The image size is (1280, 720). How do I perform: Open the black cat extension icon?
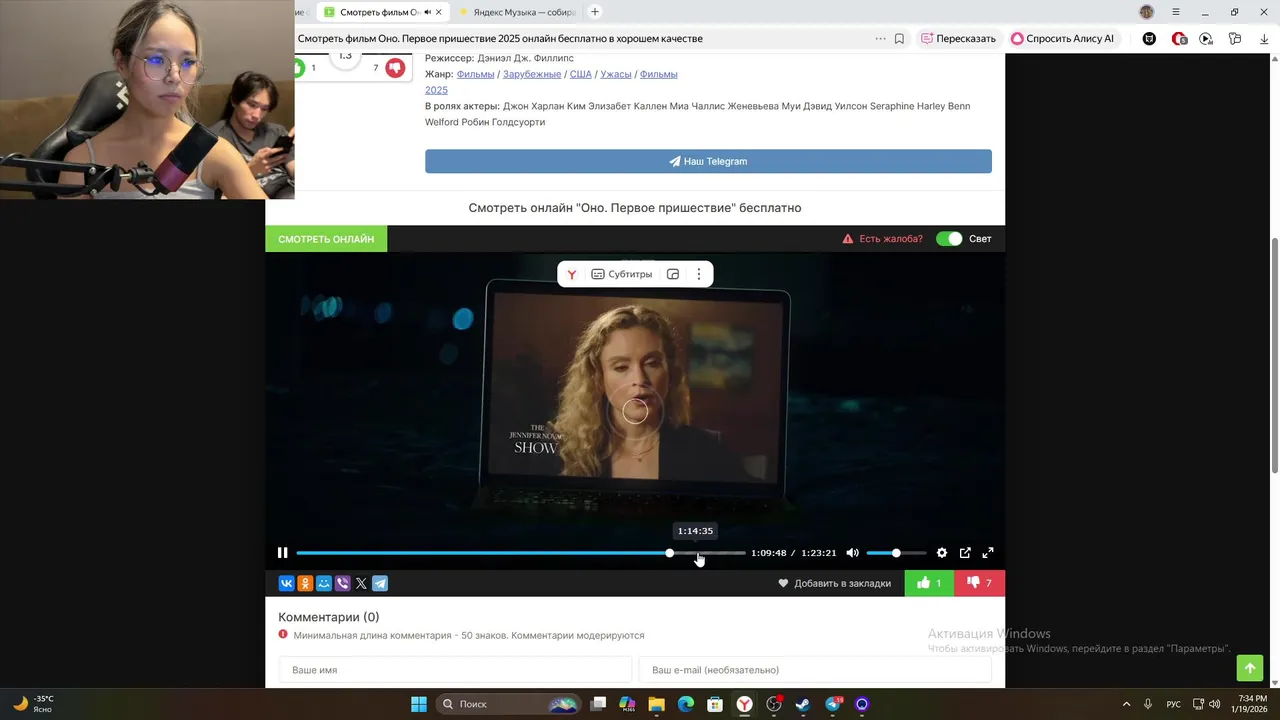[1149, 39]
